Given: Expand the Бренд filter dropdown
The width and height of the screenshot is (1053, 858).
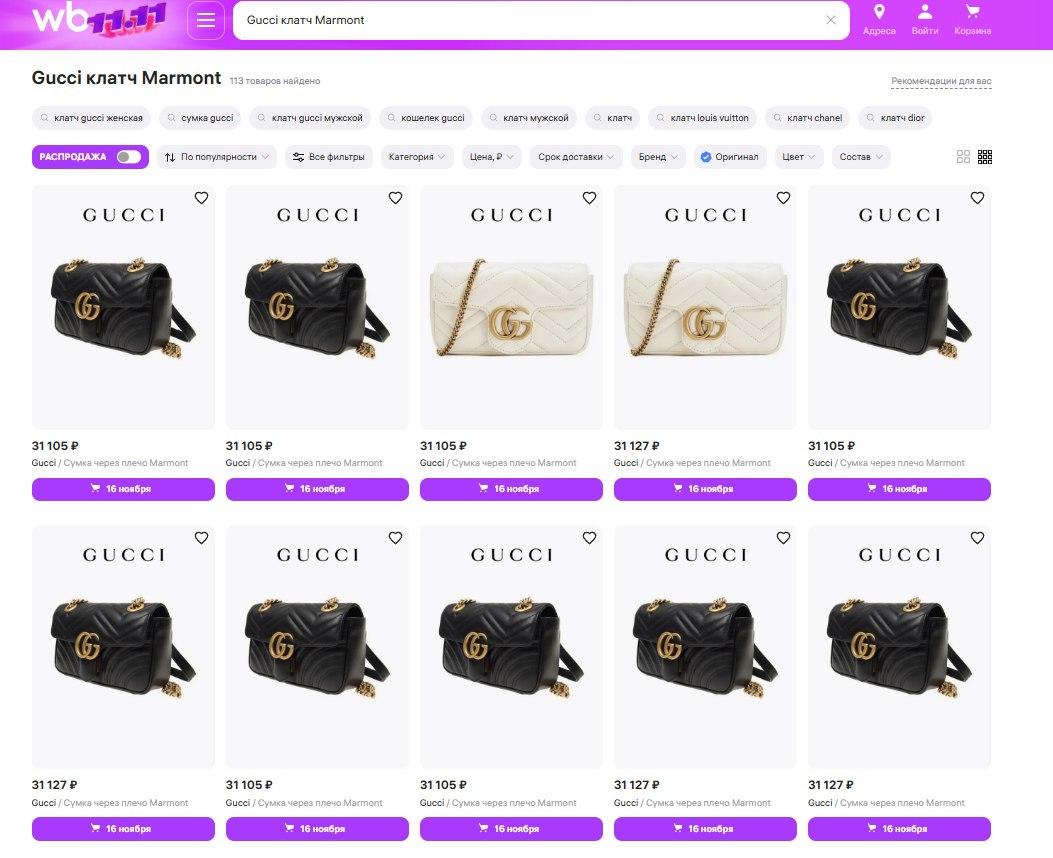Looking at the screenshot, I should click(x=658, y=156).
